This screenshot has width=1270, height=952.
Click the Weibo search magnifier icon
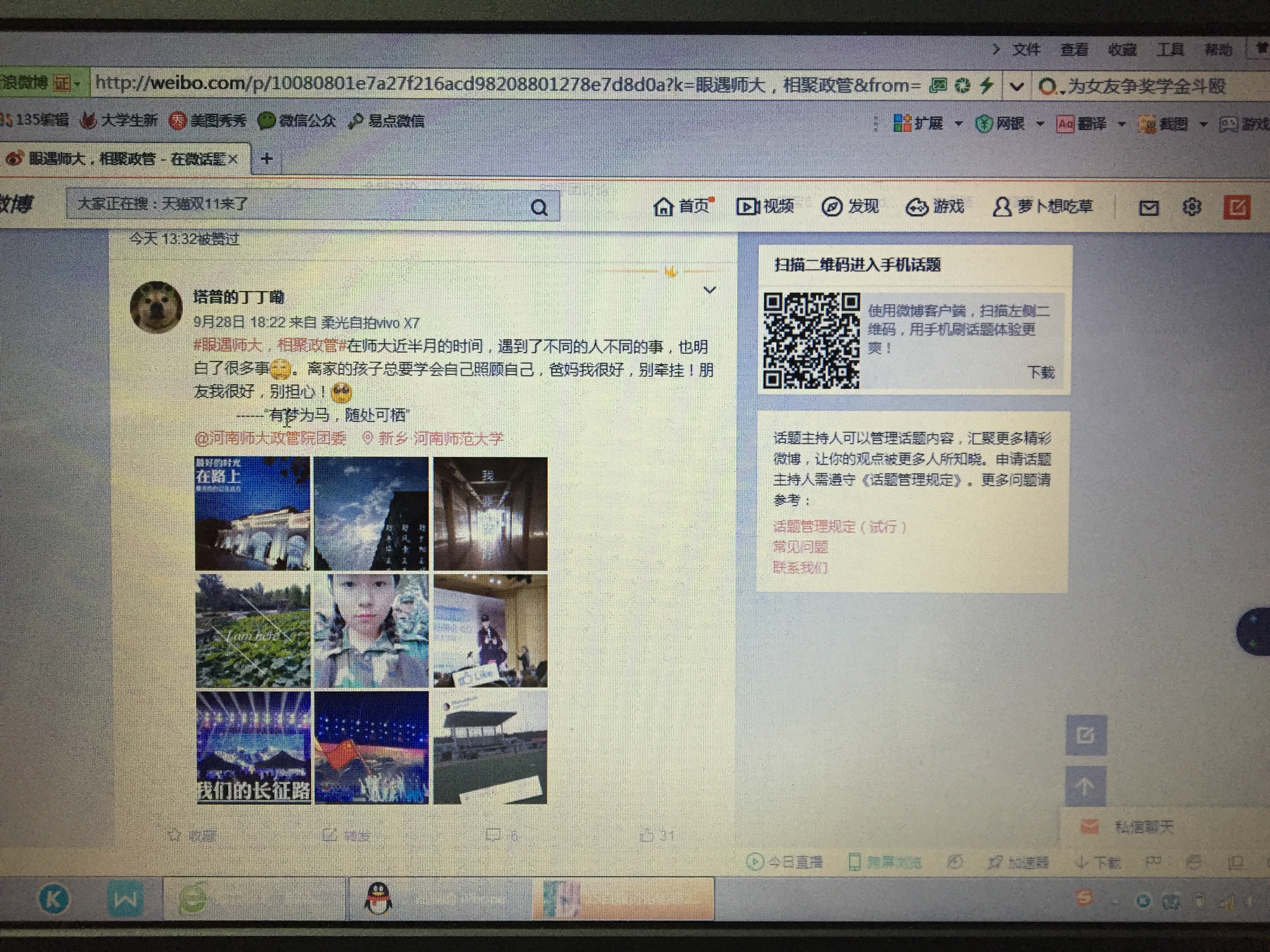tap(539, 208)
